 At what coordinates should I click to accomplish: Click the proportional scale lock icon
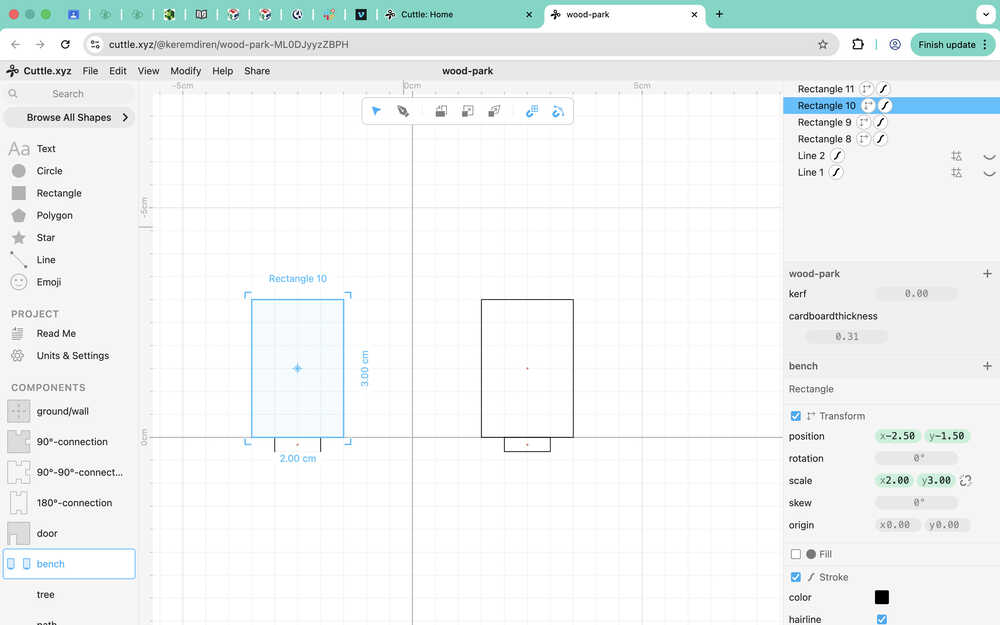tap(966, 480)
